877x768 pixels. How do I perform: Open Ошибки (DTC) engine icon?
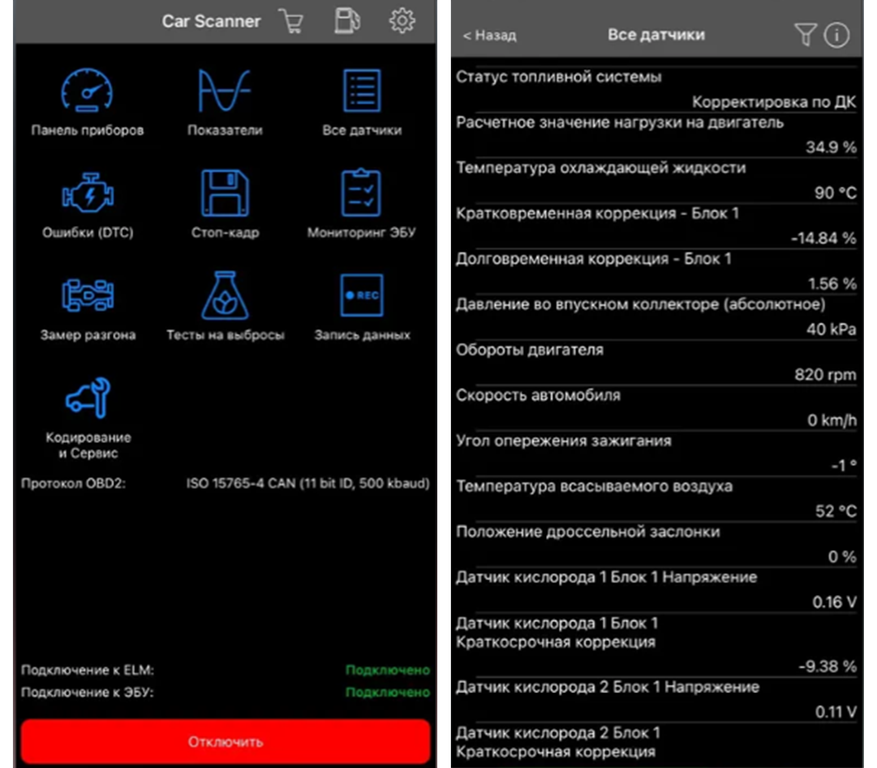[88, 205]
